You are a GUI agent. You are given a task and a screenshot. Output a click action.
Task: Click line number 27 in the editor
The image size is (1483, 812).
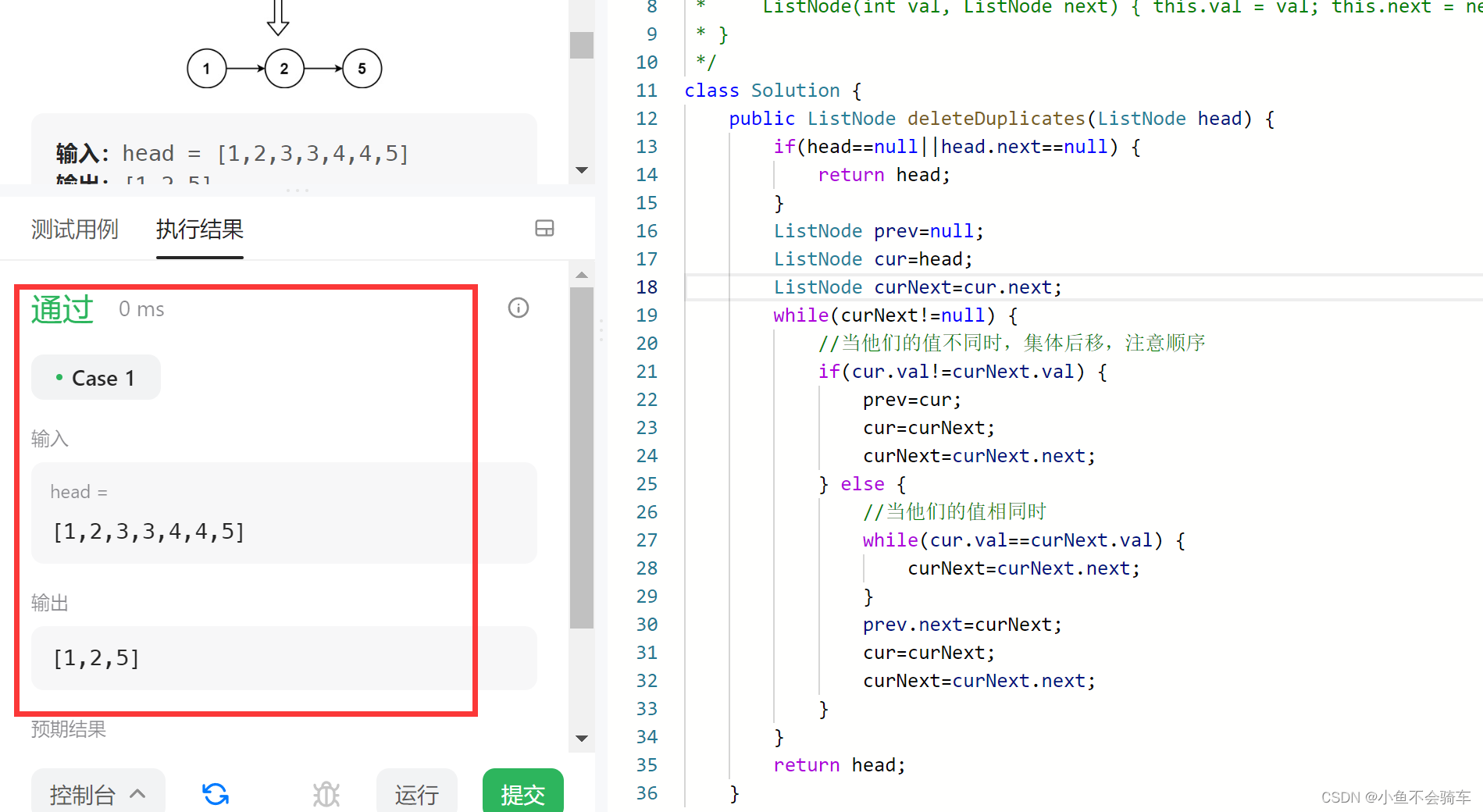click(647, 540)
